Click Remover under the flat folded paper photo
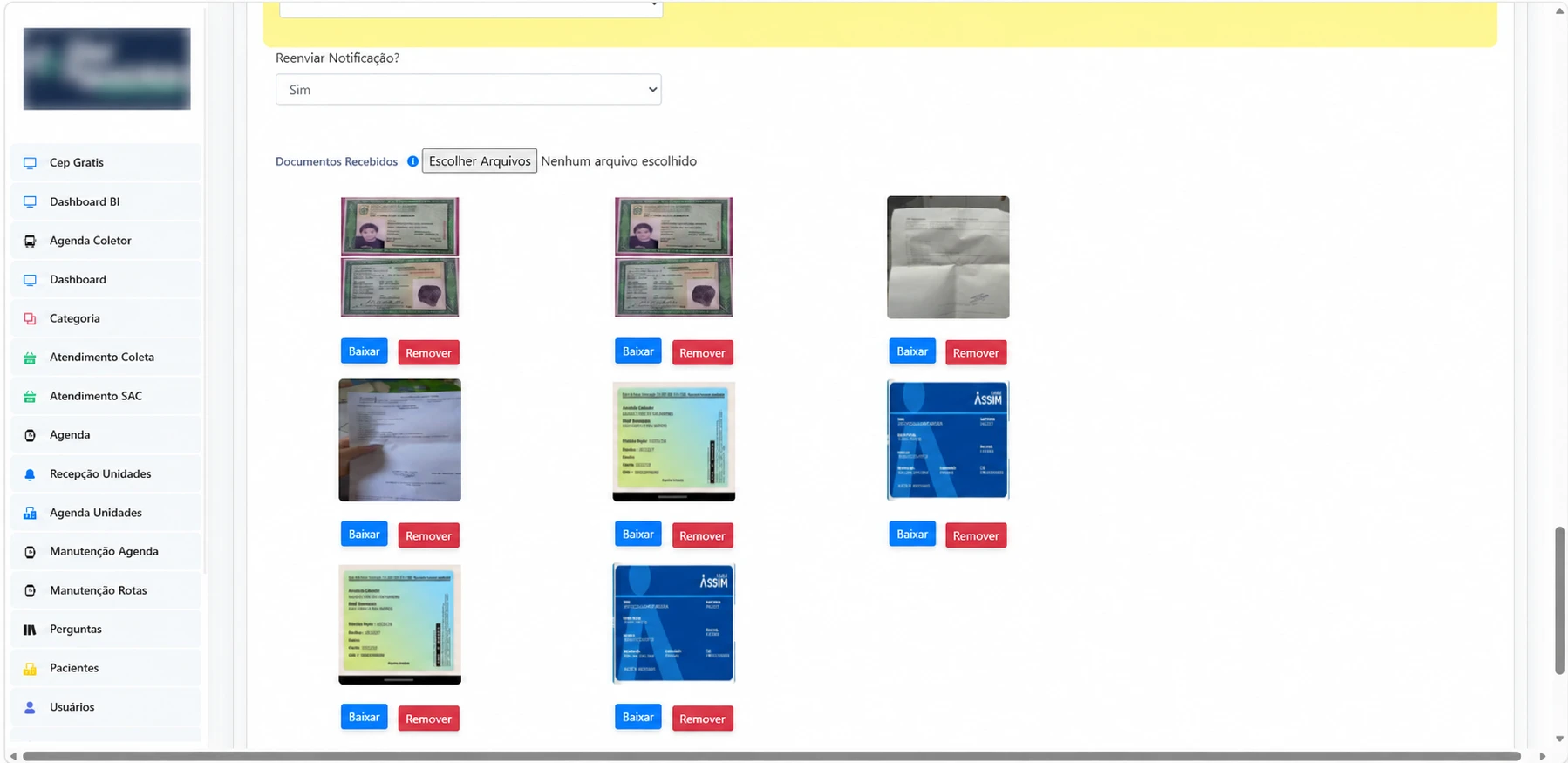Screen dimensions: 1568x763 976,353
